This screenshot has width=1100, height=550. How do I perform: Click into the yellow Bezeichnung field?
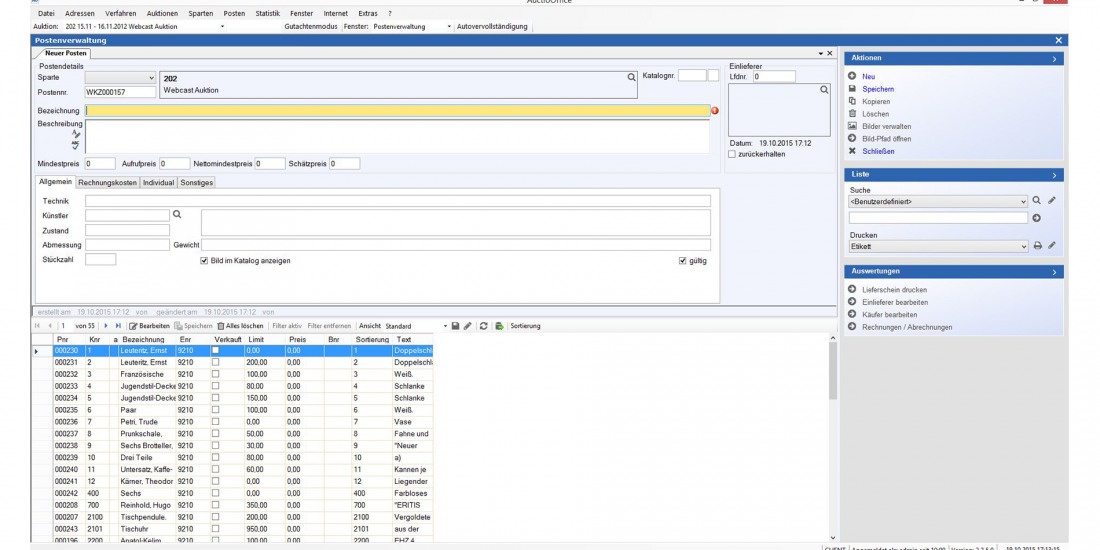(x=398, y=110)
